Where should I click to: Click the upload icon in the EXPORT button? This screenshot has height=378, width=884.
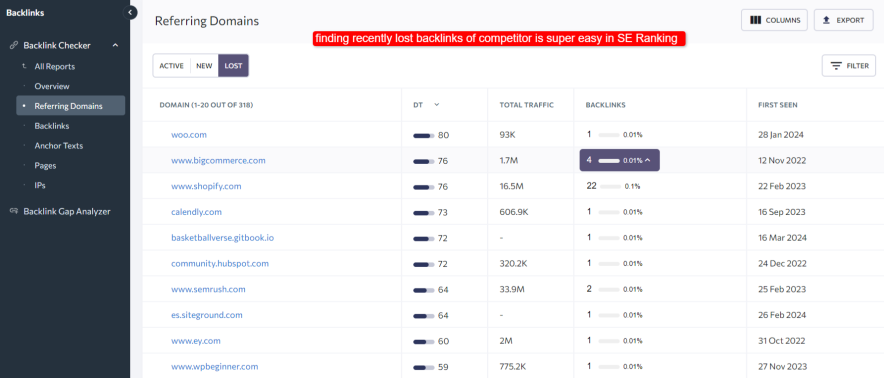click(826, 20)
